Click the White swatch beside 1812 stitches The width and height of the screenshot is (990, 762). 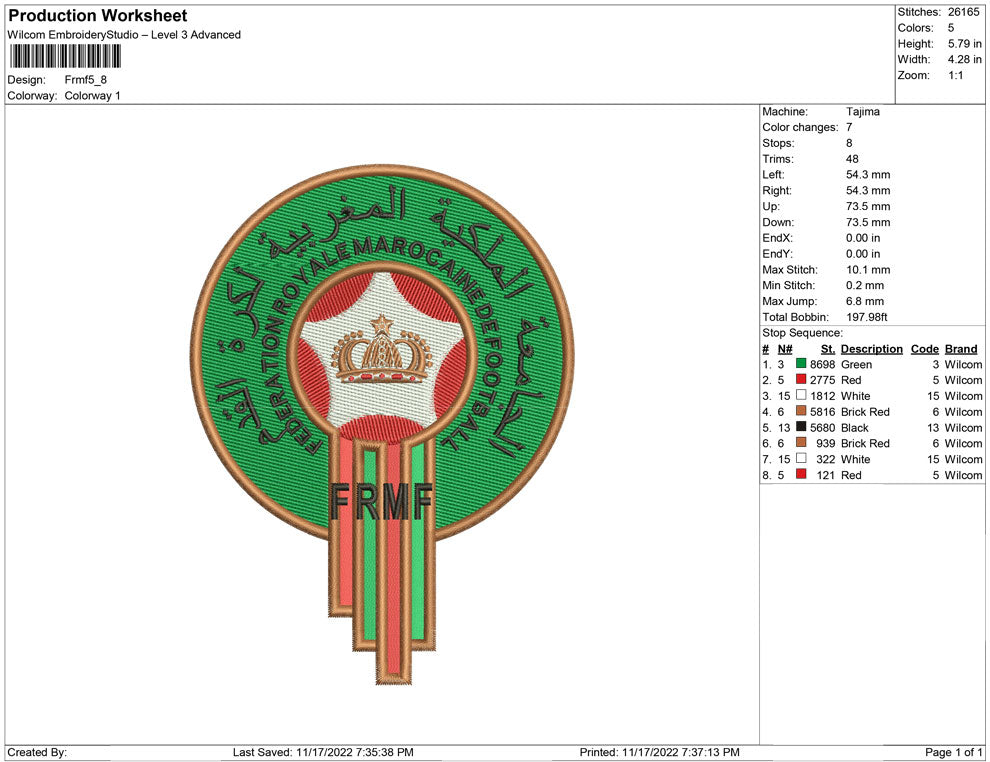point(801,395)
